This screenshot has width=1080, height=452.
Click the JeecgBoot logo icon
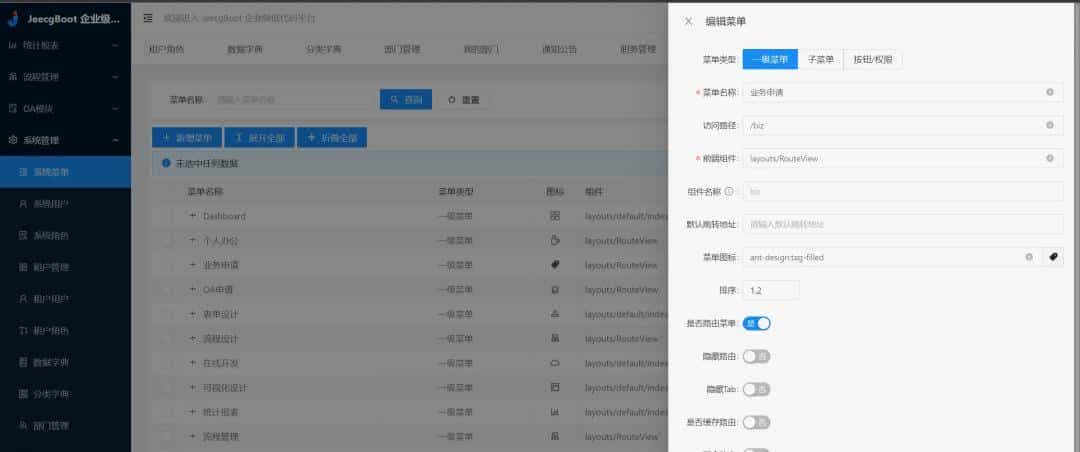pos(13,19)
